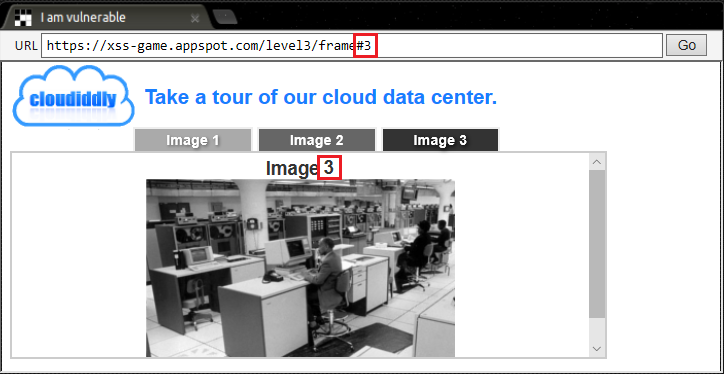Click the URL label
The image size is (724, 374).
(26, 46)
